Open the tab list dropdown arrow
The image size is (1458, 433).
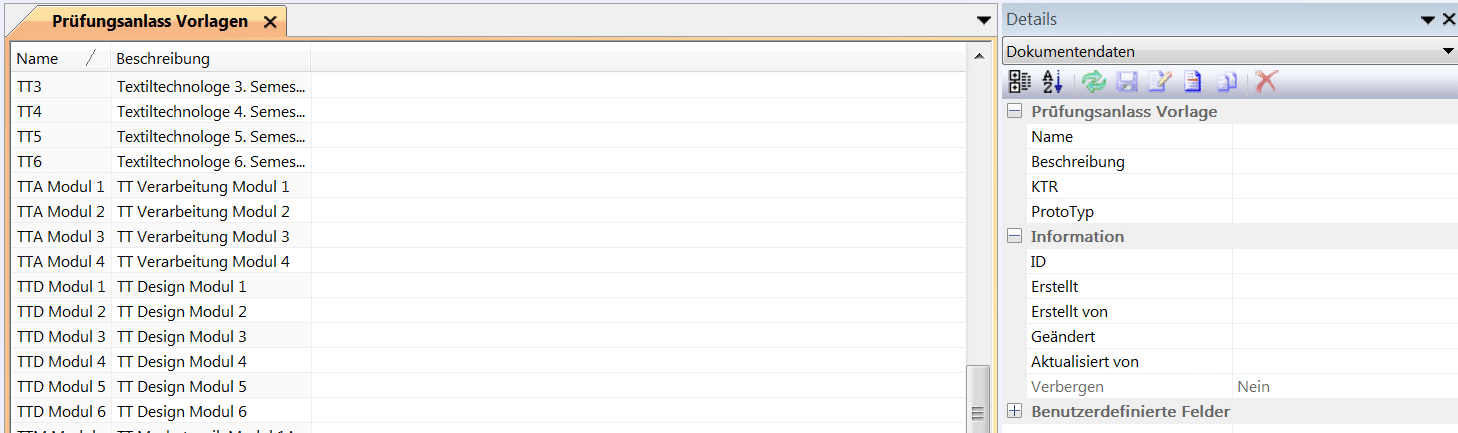coord(983,21)
